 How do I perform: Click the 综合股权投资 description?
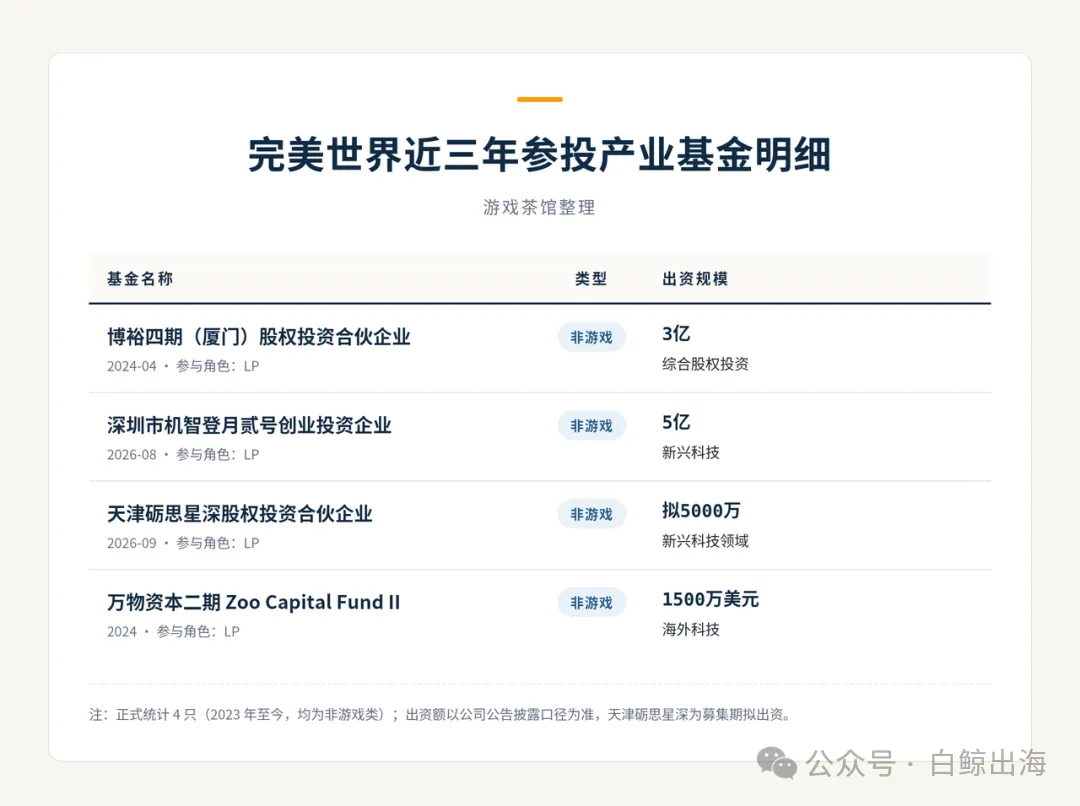705,364
